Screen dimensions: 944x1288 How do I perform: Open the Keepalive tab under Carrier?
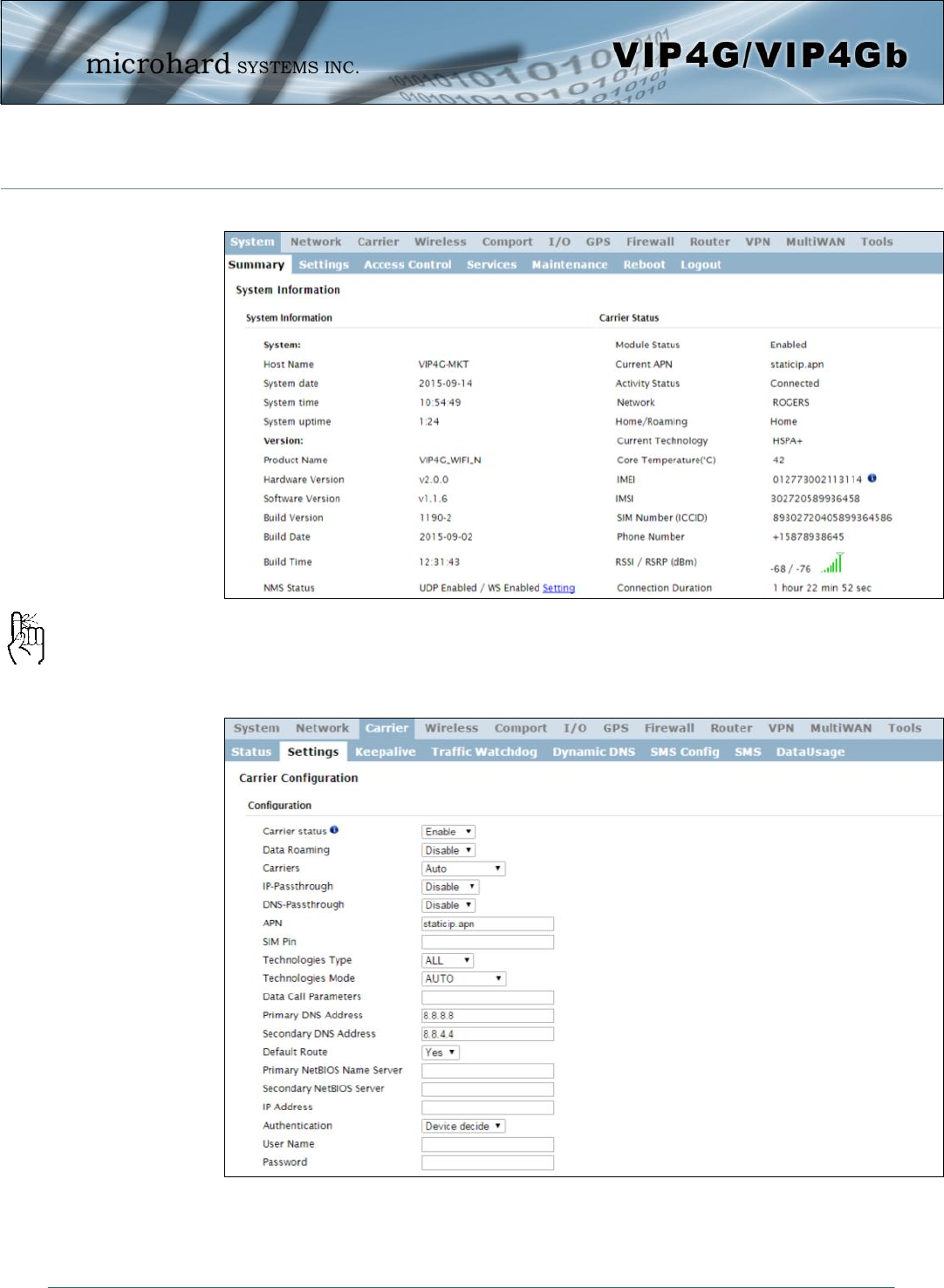pyautogui.click(x=386, y=752)
